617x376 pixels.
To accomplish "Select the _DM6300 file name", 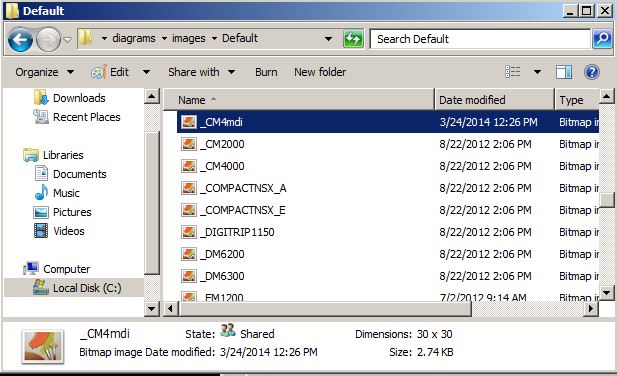I will (222, 276).
